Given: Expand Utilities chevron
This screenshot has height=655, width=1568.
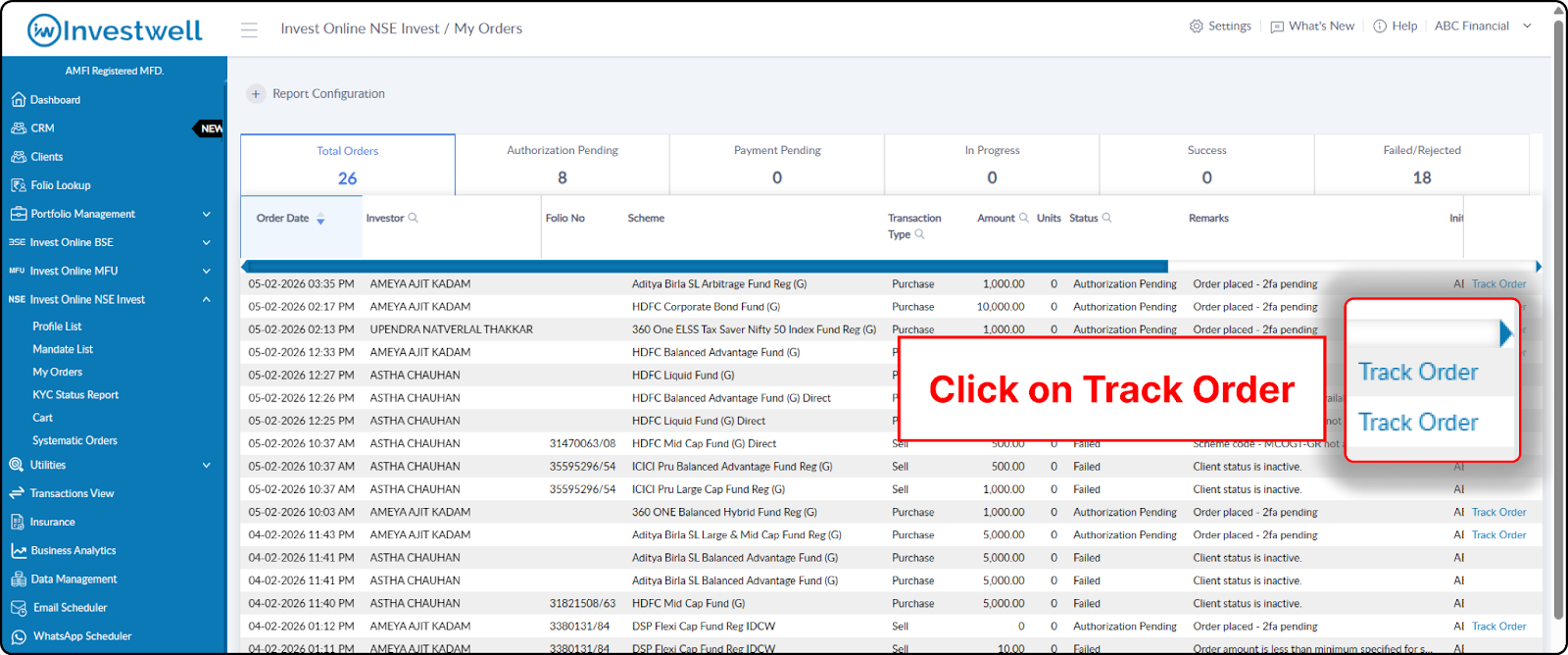Looking at the screenshot, I should pos(207,465).
